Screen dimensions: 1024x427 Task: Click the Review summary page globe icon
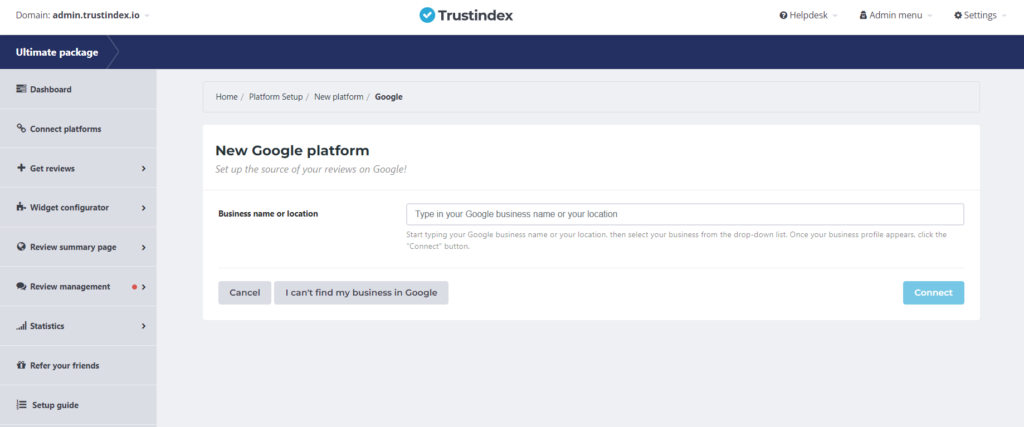coord(21,247)
